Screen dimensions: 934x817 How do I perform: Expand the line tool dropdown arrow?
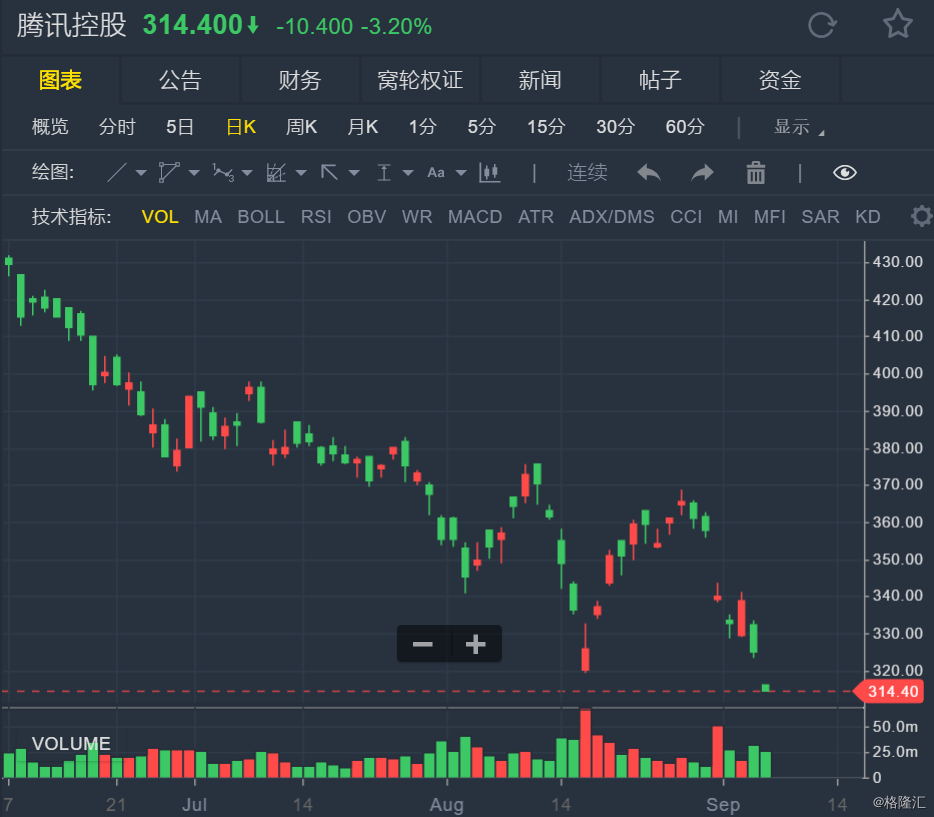(x=141, y=173)
